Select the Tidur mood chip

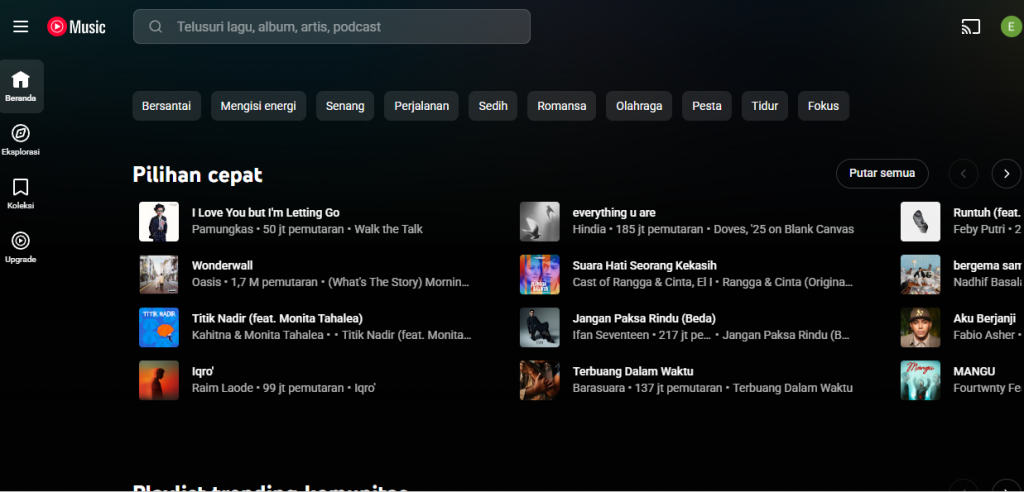(765, 106)
